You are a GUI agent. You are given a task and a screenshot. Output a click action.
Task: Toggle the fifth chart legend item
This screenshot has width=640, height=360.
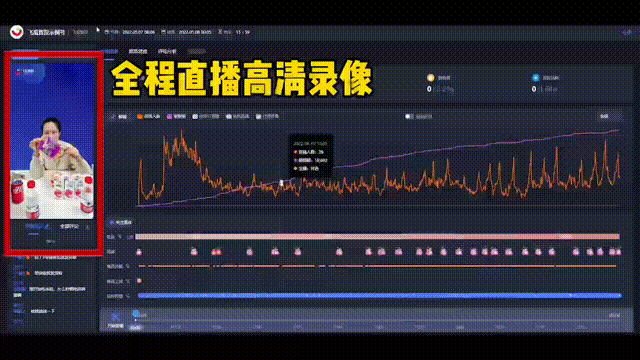238,116
